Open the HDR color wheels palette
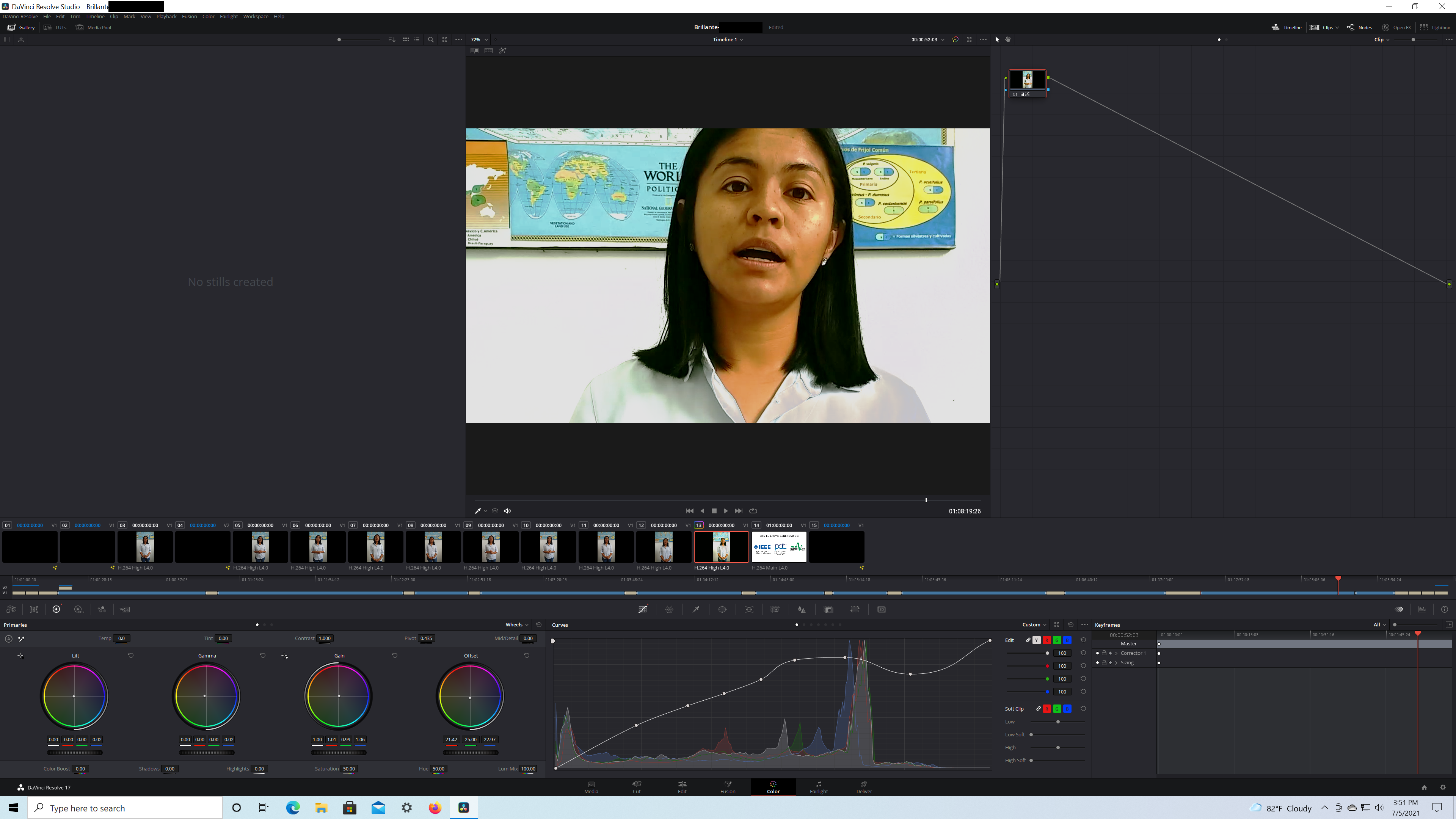Image resolution: width=1456 pixels, height=819 pixels. [x=78, y=609]
